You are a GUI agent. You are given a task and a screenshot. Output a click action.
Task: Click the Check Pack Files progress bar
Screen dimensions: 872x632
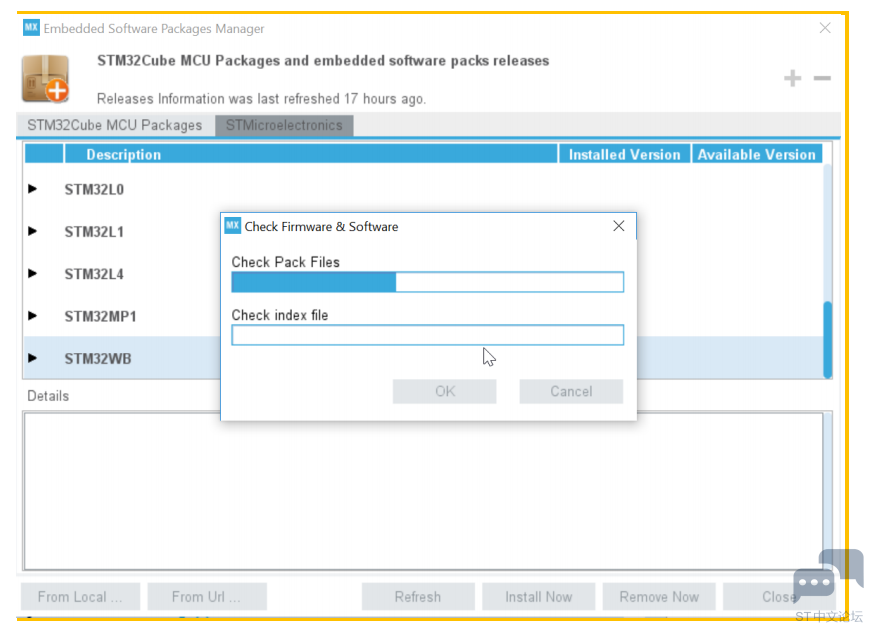tap(427, 282)
